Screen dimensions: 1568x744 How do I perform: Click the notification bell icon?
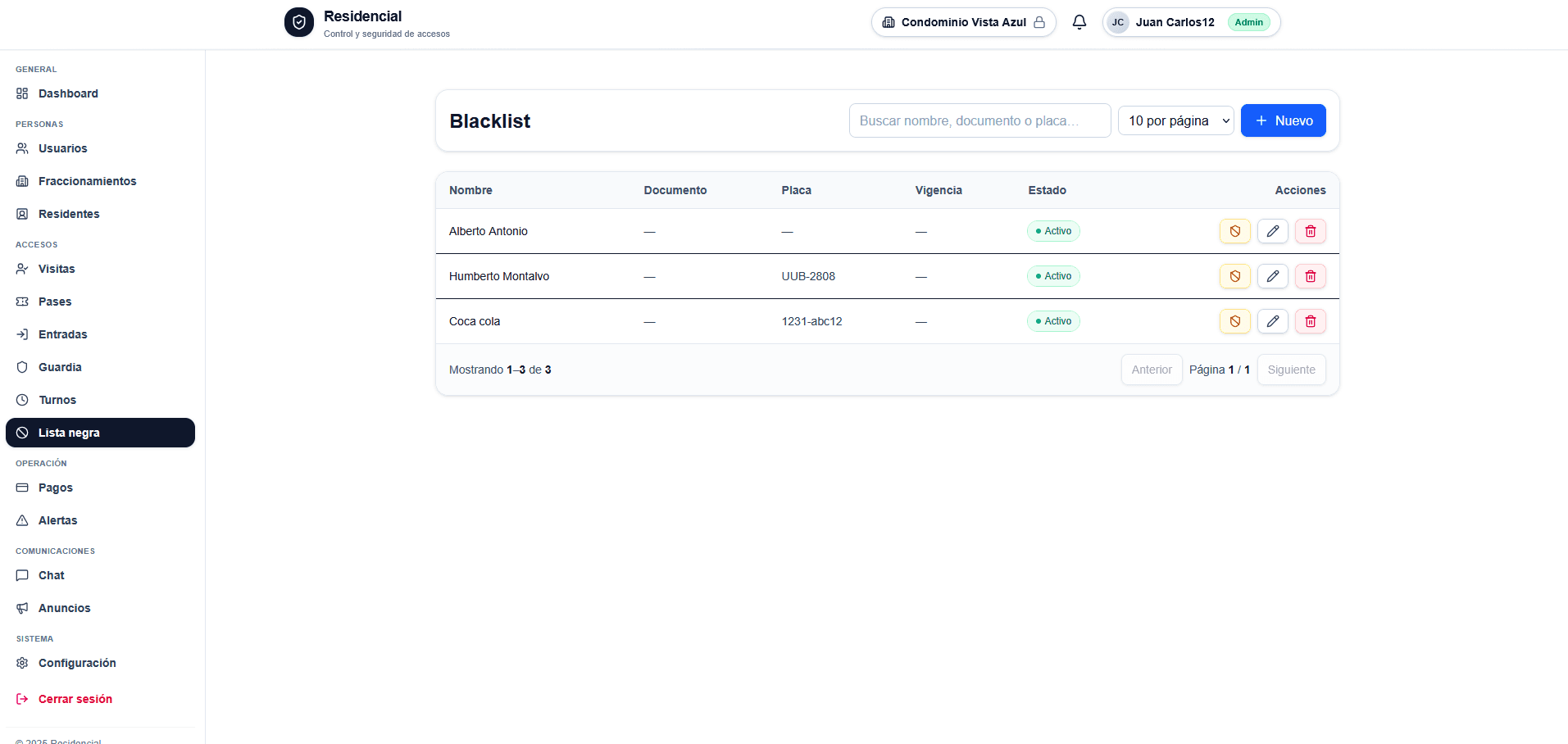(1079, 22)
